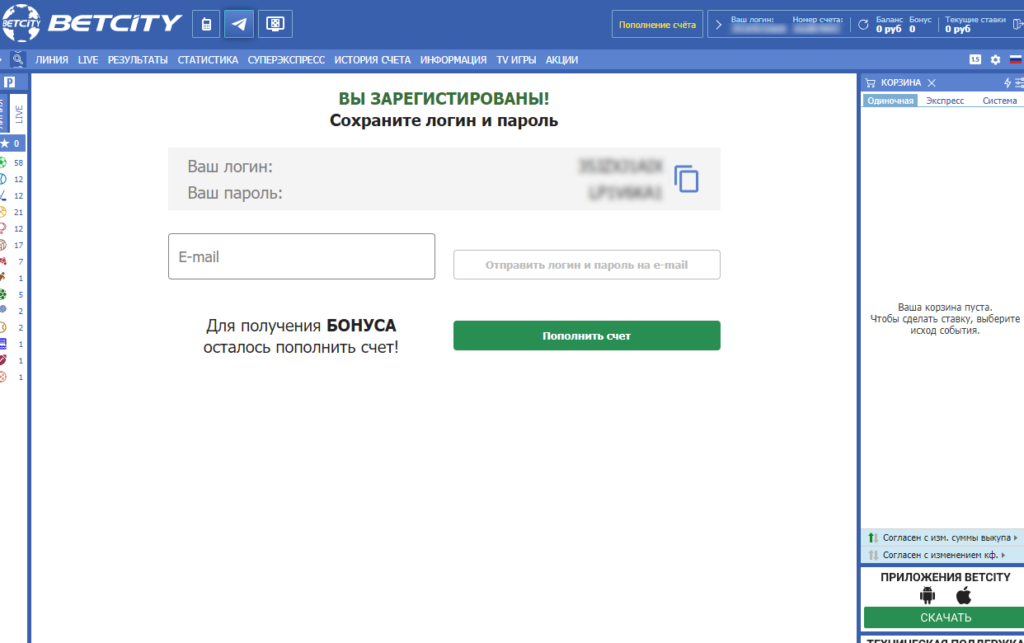Click the Russian flag language icon
This screenshot has width=1024, height=643.
tap(1016, 59)
